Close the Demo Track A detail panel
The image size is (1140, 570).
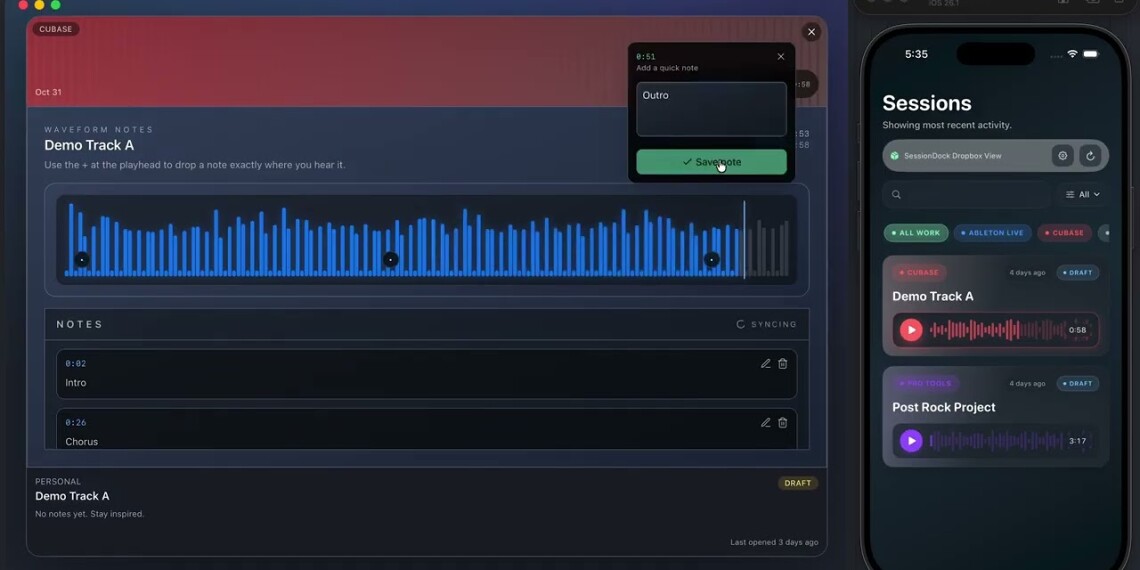coord(811,32)
